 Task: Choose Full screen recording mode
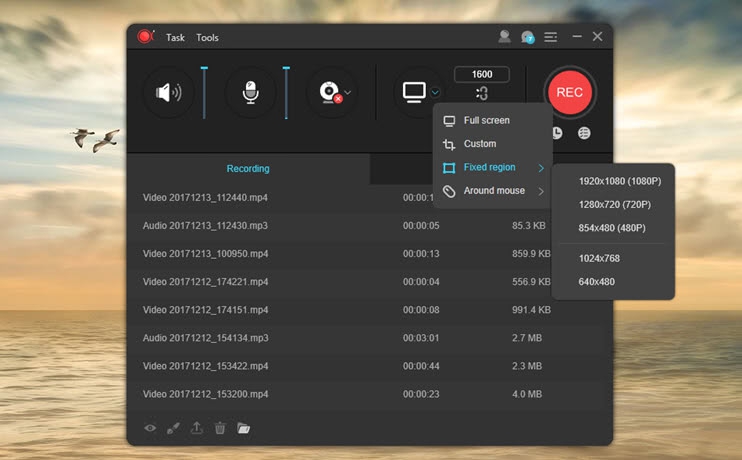[486, 121]
